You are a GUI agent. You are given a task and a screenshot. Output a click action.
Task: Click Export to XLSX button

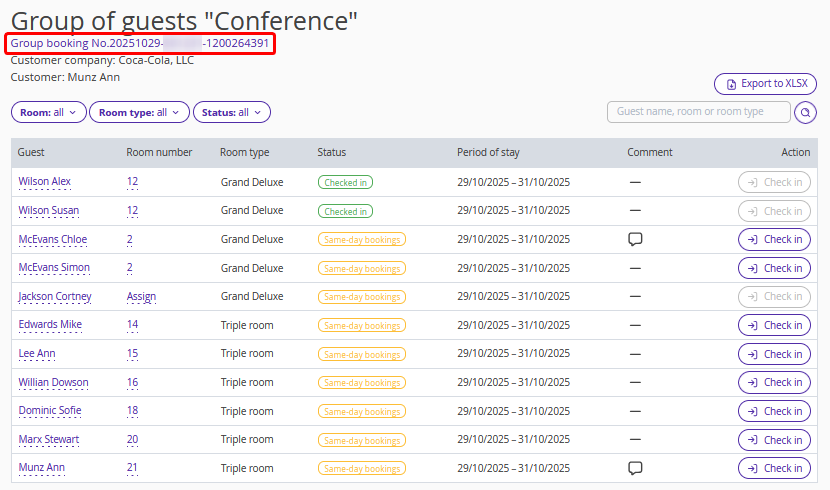765,84
